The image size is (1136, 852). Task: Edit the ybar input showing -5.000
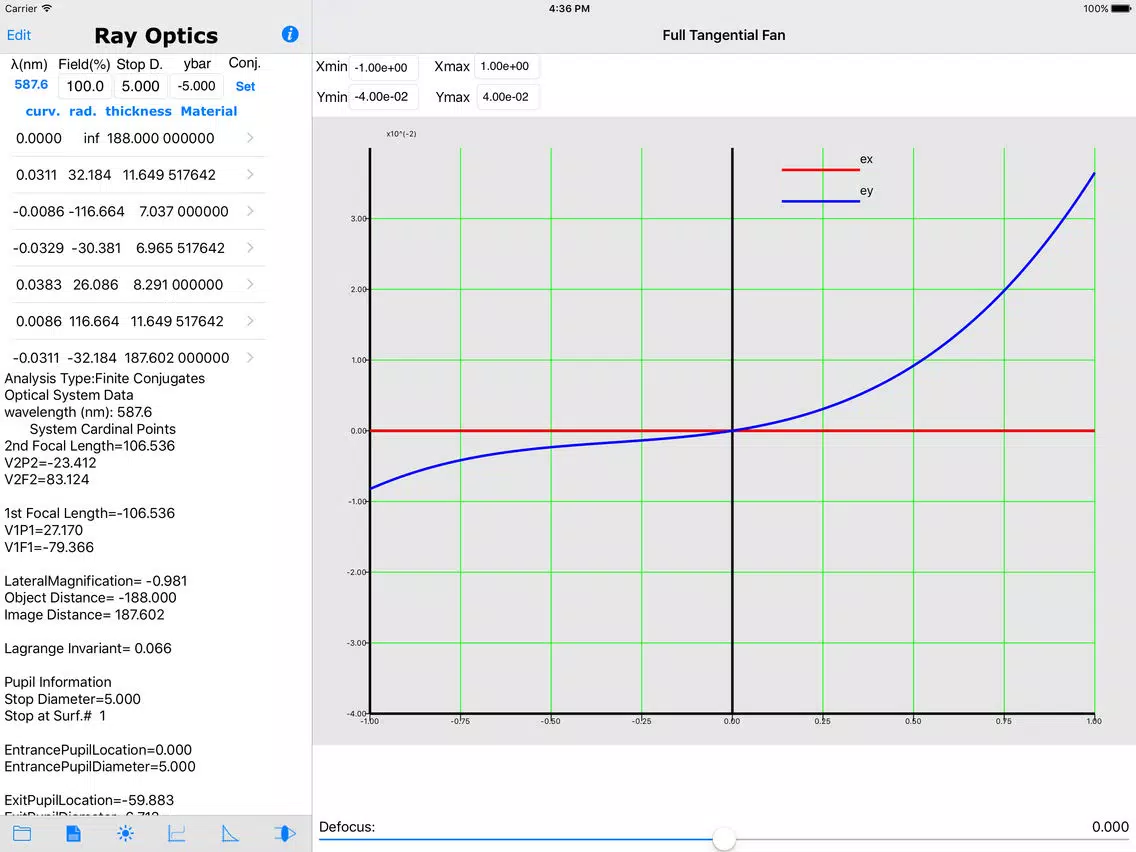197,86
